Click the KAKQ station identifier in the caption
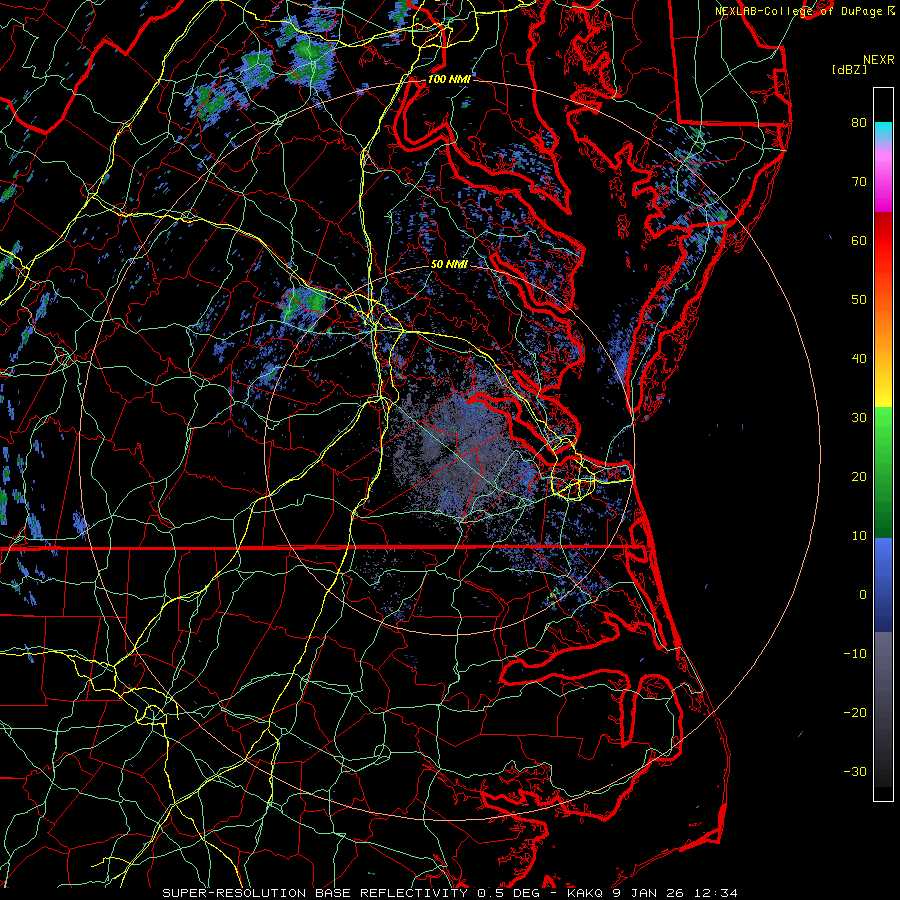Image resolution: width=900 pixels, height=900 pixels. [585, 893]
